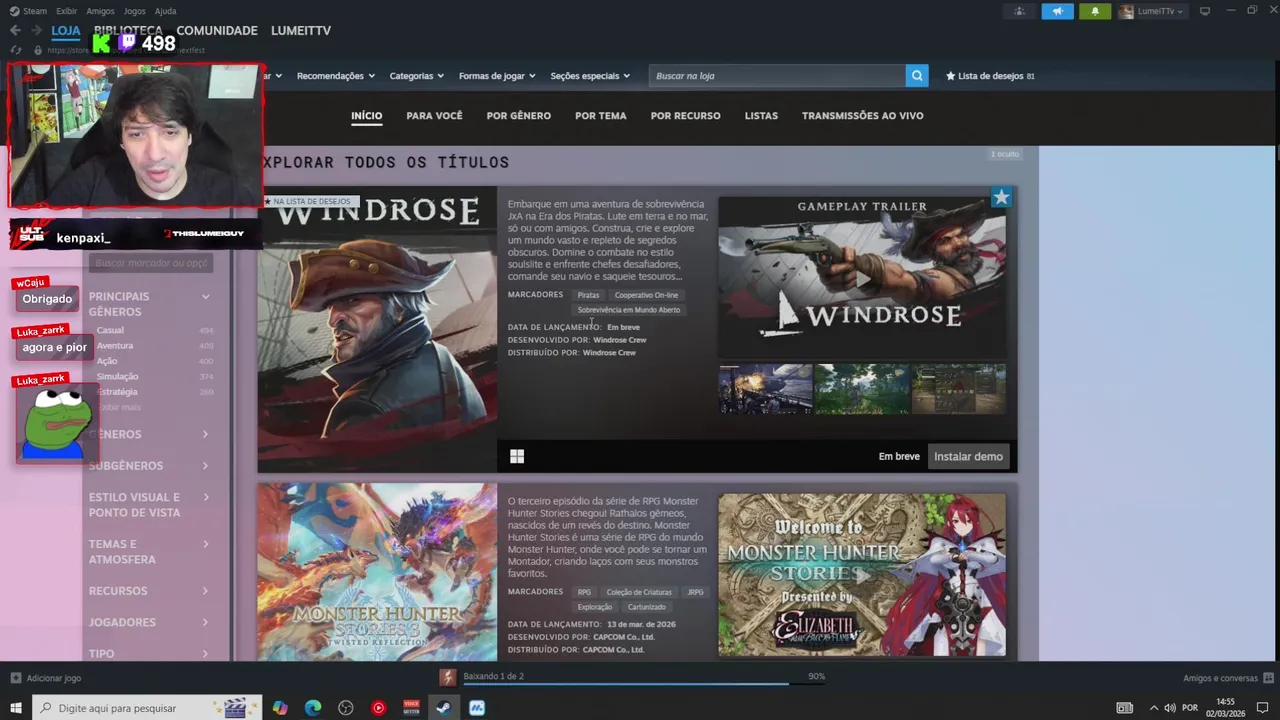Open the Monster Hunter Stories 3 cover art
The image size is (1280, 720).
tap(377, 572)
